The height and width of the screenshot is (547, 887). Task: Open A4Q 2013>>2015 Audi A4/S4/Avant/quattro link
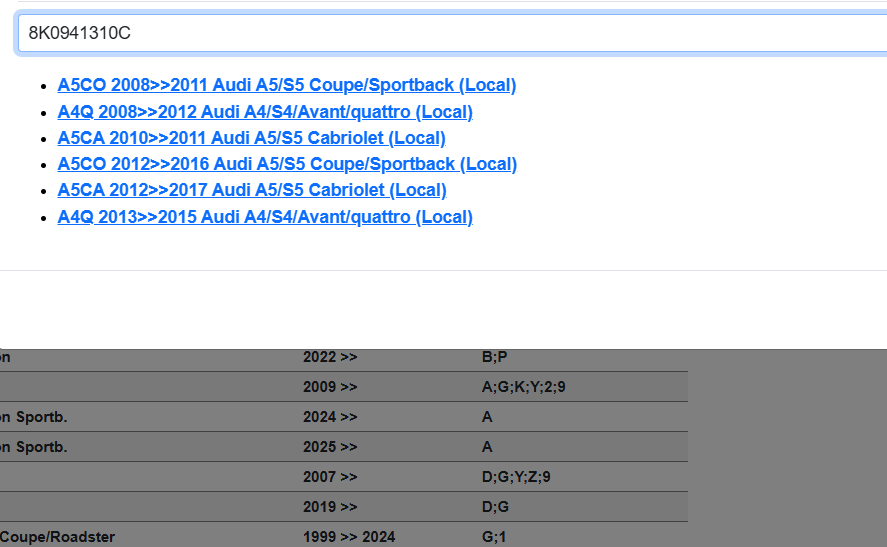pyautogui.click(x=265, y=217)
